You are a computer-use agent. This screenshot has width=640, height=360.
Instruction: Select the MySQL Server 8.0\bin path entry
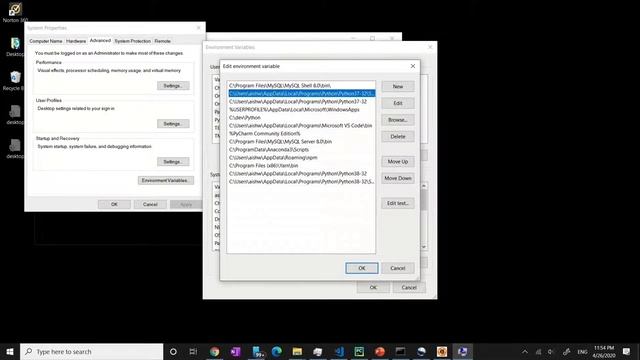coord(301,142)
